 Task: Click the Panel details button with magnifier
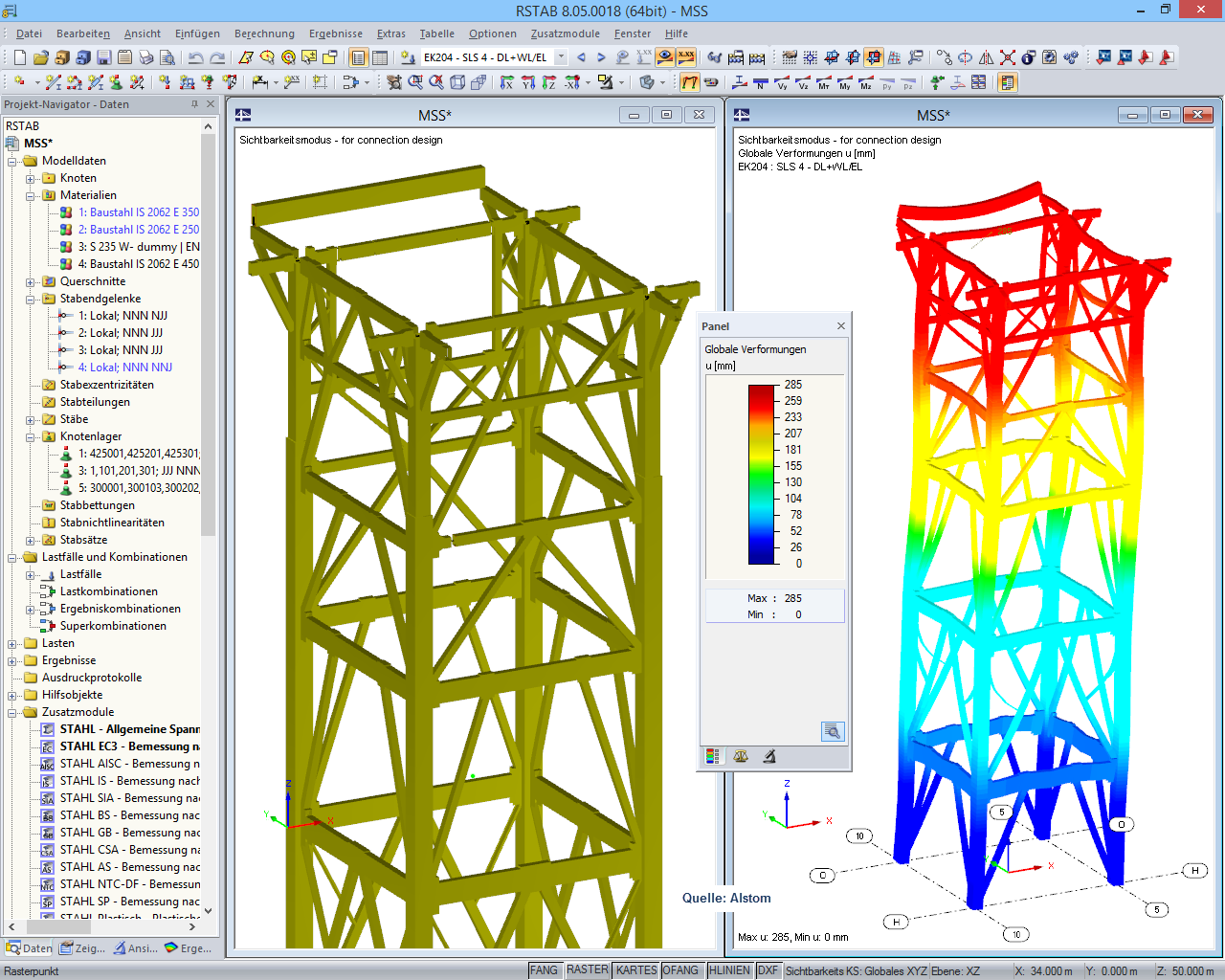click(x=832, y=731)
